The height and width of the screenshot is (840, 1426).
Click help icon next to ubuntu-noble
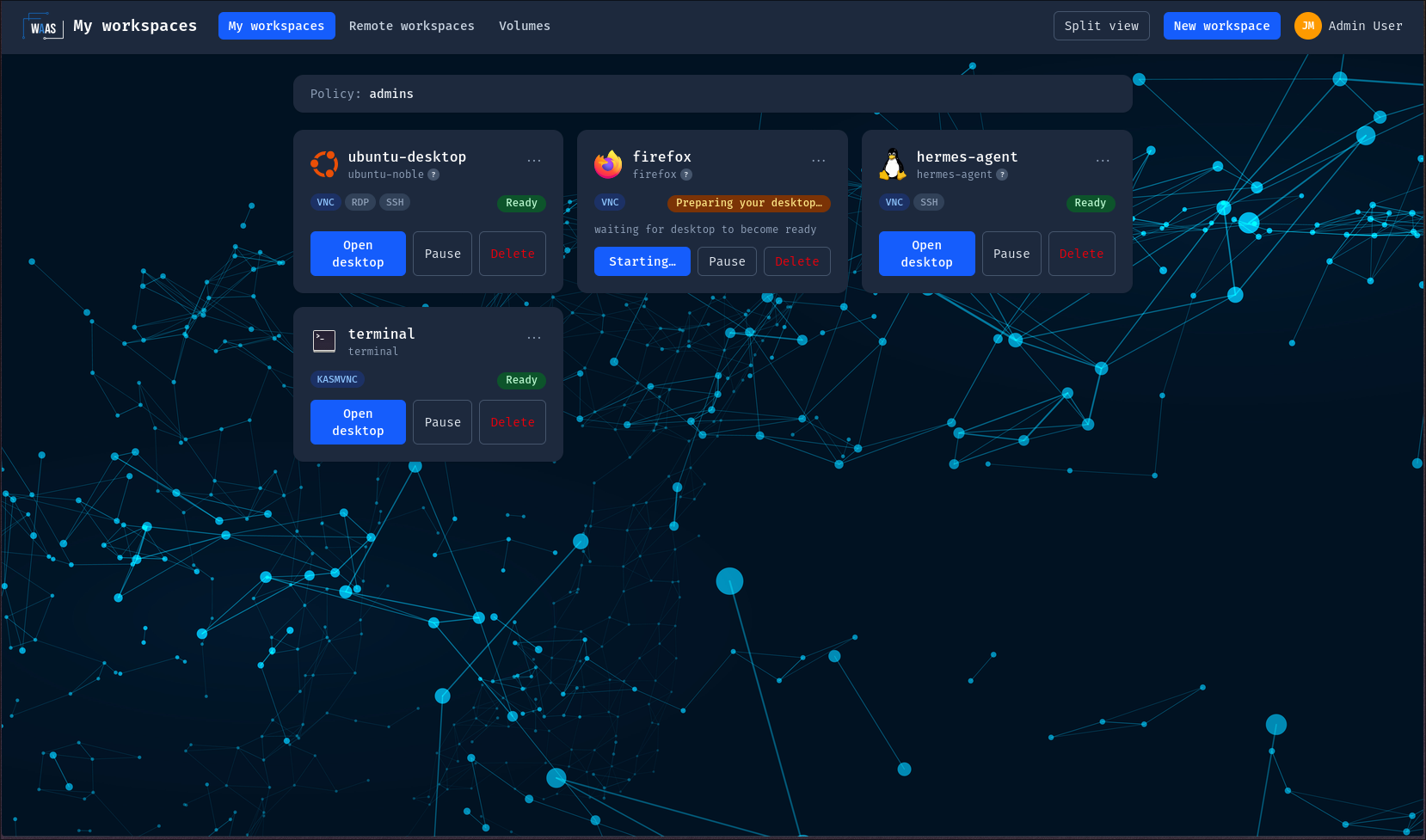tap(433, 175)
